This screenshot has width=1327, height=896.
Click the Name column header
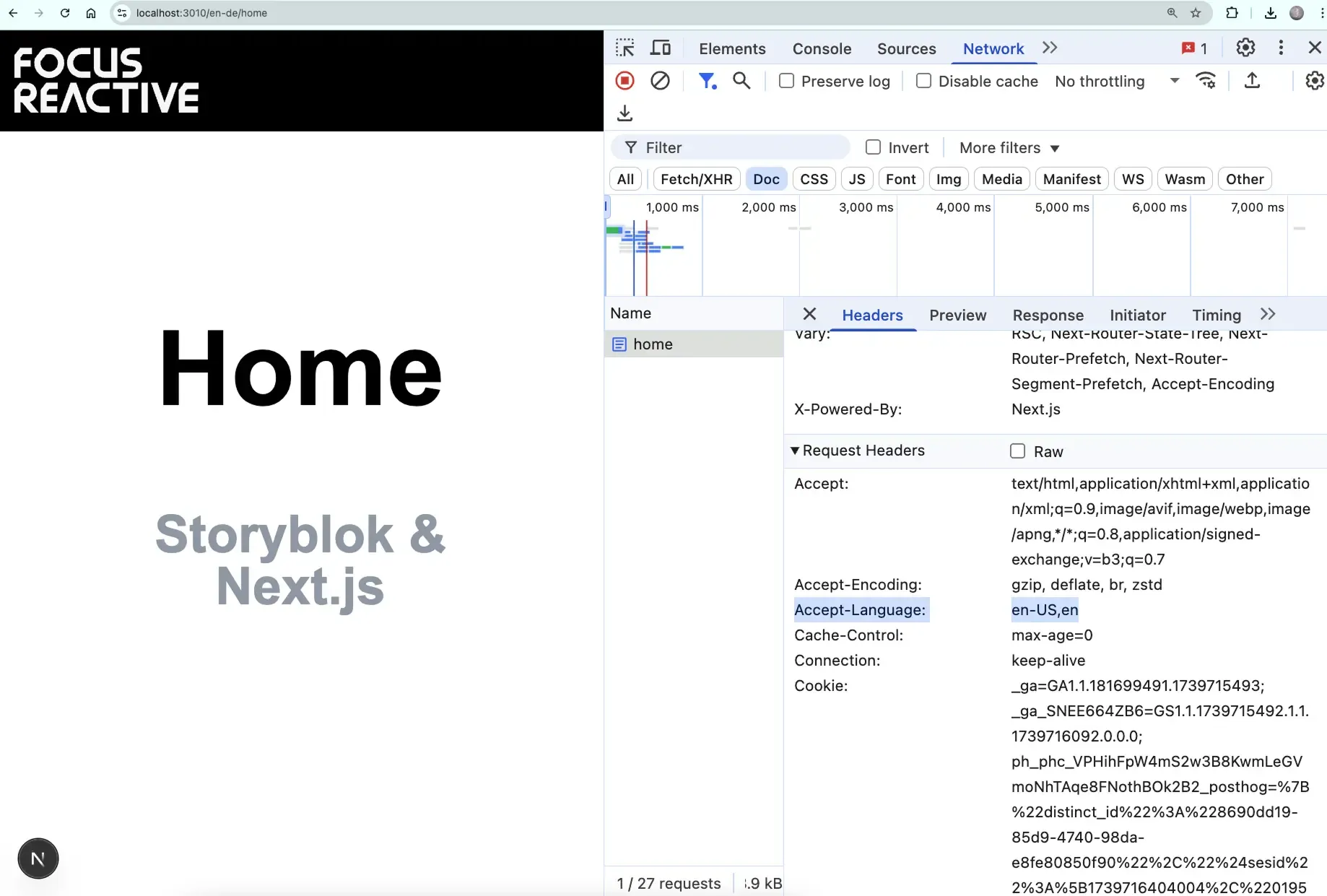click(694, 313)
